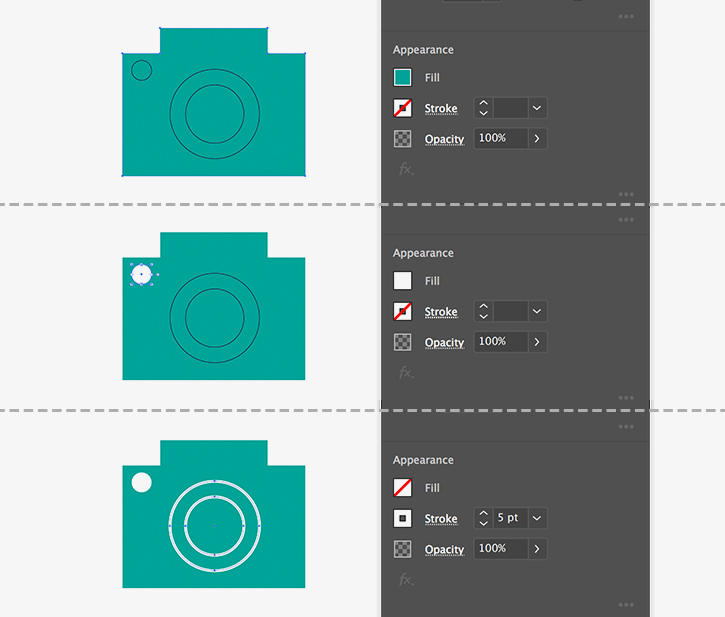Open stroke weight dropdown in middle panel
Screen dimensions: 725x617
click(x=537, y=311)
